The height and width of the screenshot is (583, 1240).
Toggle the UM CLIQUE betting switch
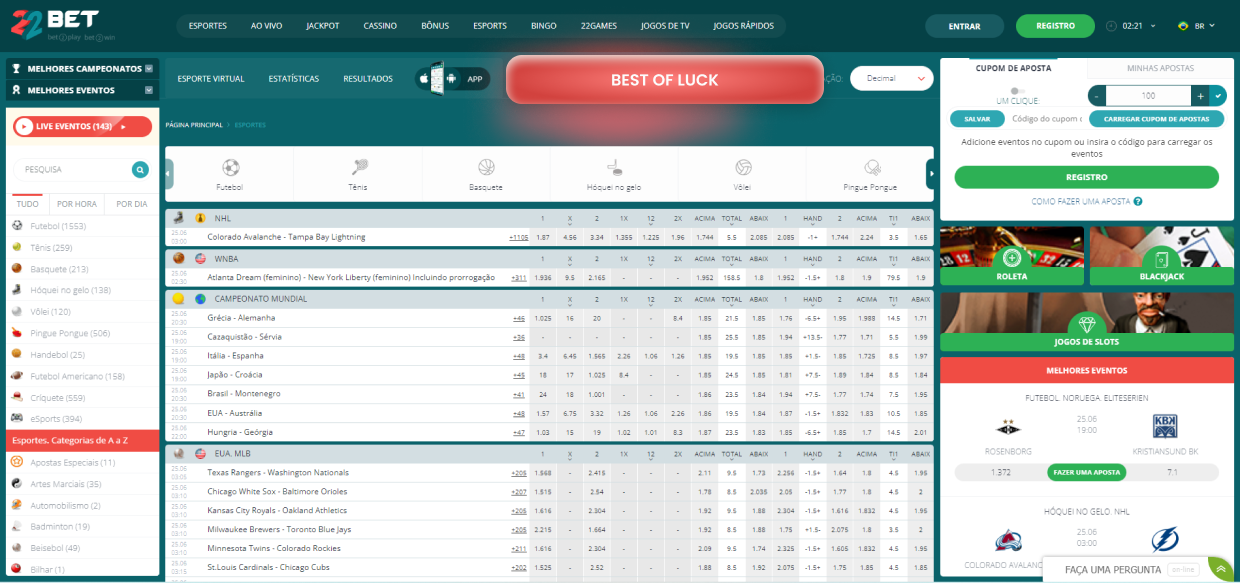(1018, 91)
